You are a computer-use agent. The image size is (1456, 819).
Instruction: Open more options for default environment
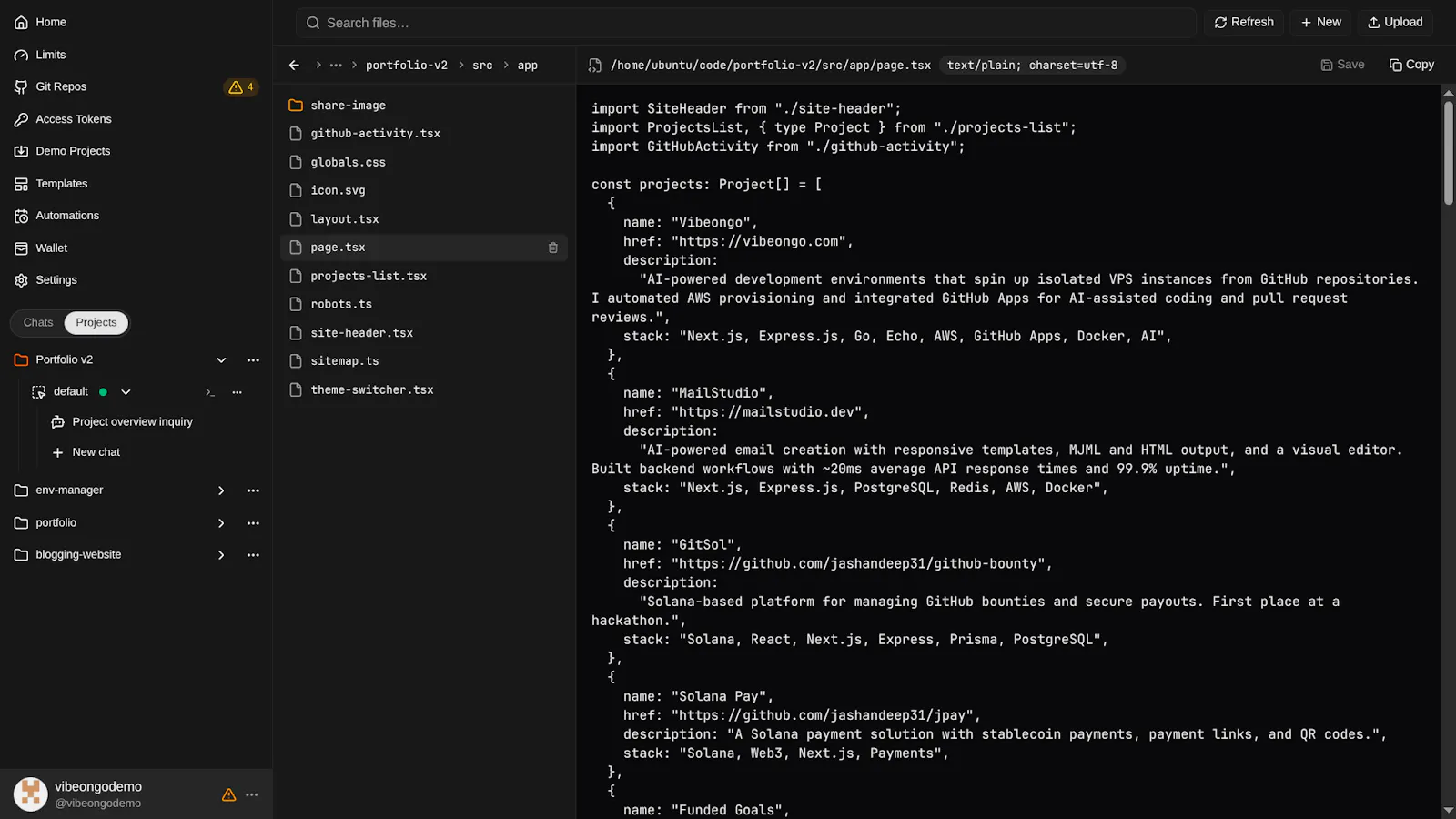tap(238, 392)
